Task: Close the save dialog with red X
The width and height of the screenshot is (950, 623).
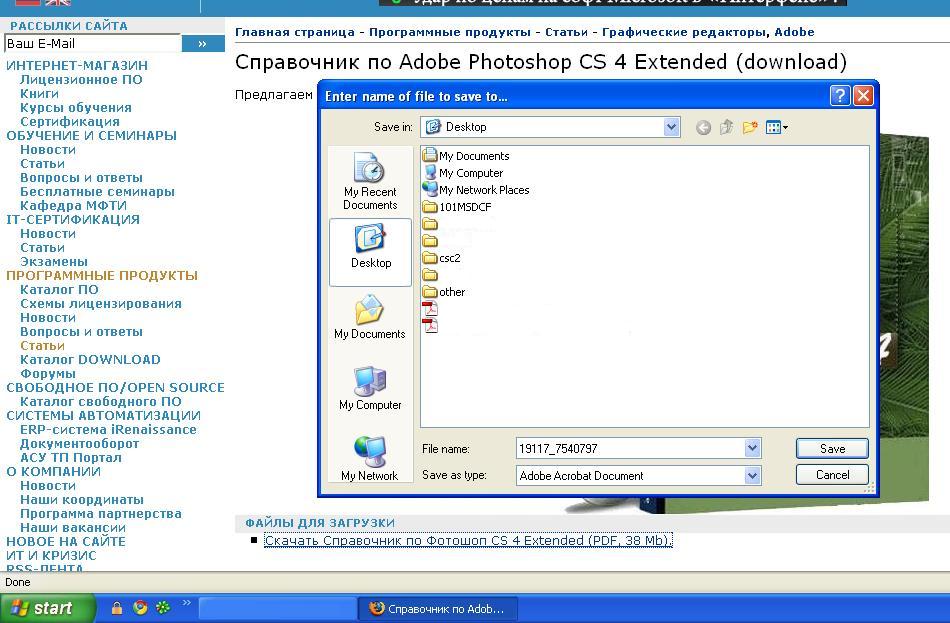Action: (863, 96)
